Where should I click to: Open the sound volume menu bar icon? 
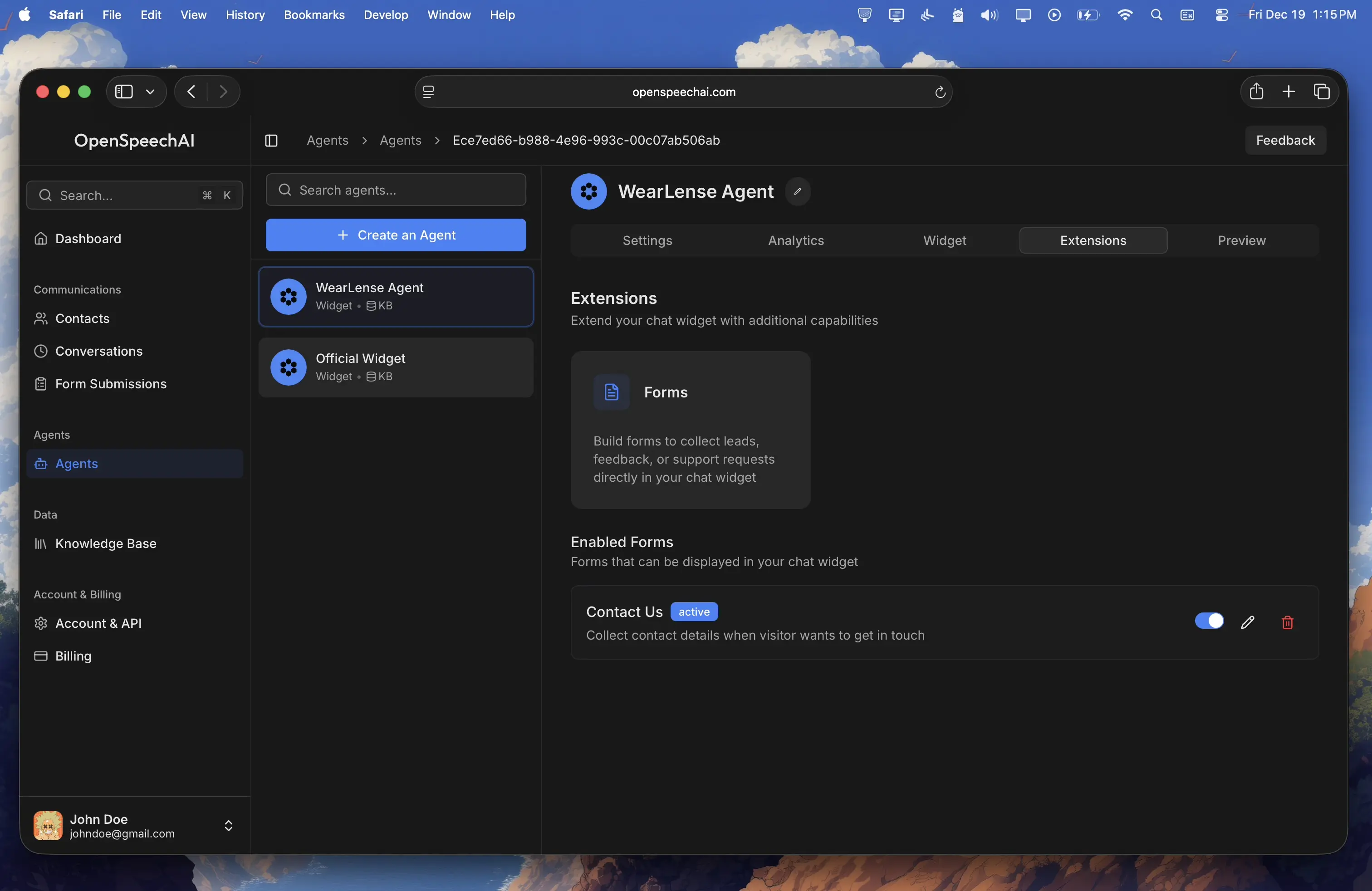tap(989, 15)
